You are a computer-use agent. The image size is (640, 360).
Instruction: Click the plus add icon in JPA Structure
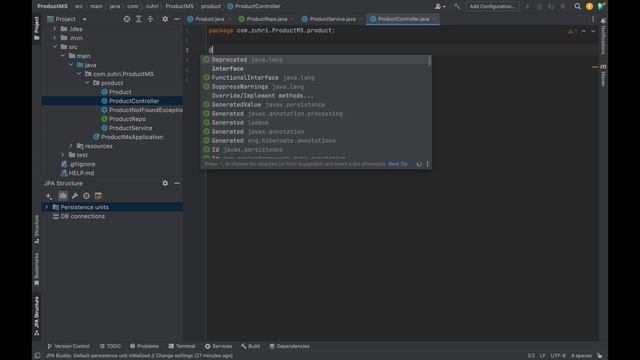[49, 196]
